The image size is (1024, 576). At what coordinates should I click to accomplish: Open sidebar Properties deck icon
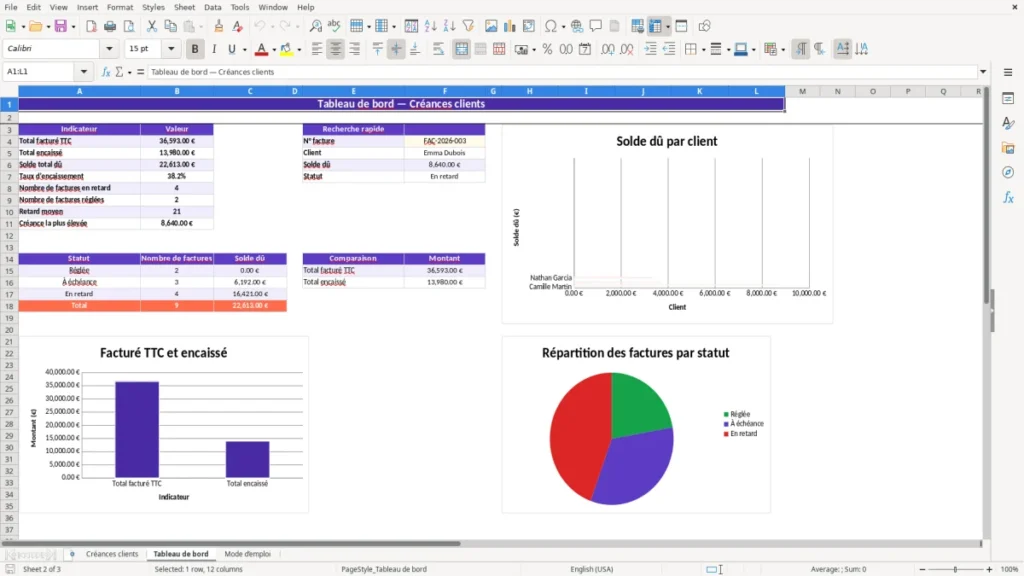[1008, 98]
